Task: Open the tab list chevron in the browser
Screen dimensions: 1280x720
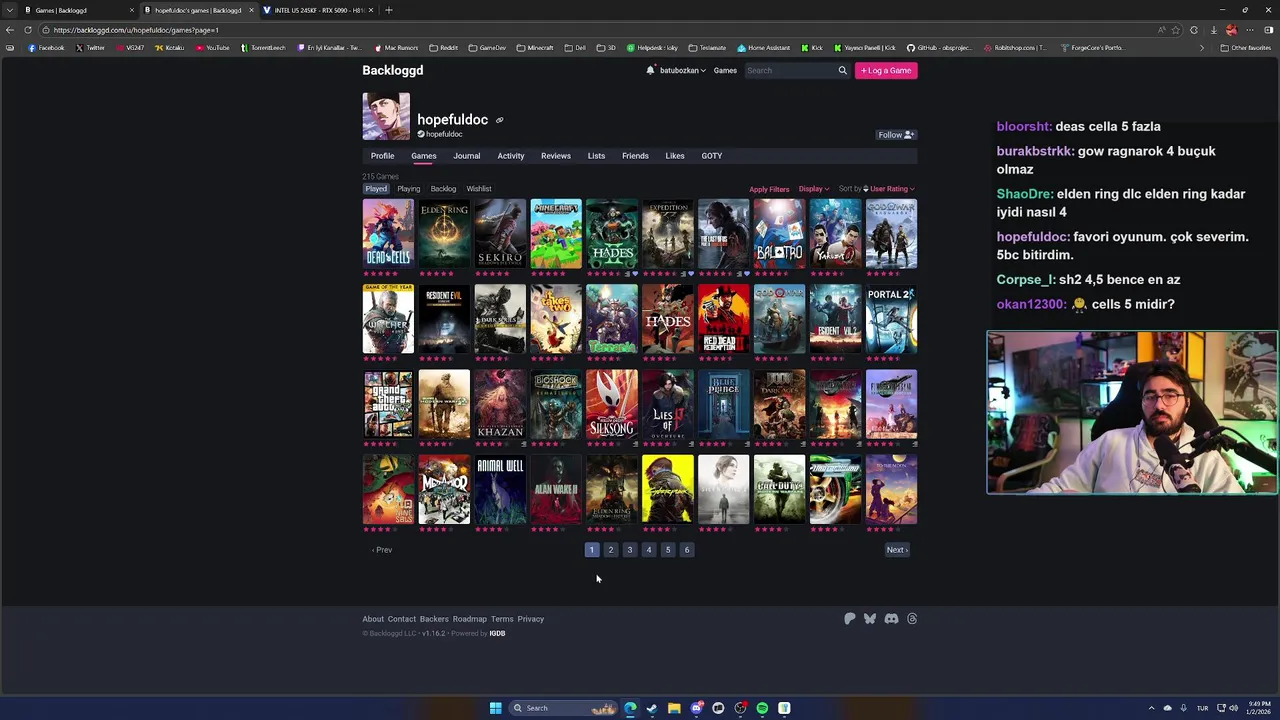Action: click(9, 10)
